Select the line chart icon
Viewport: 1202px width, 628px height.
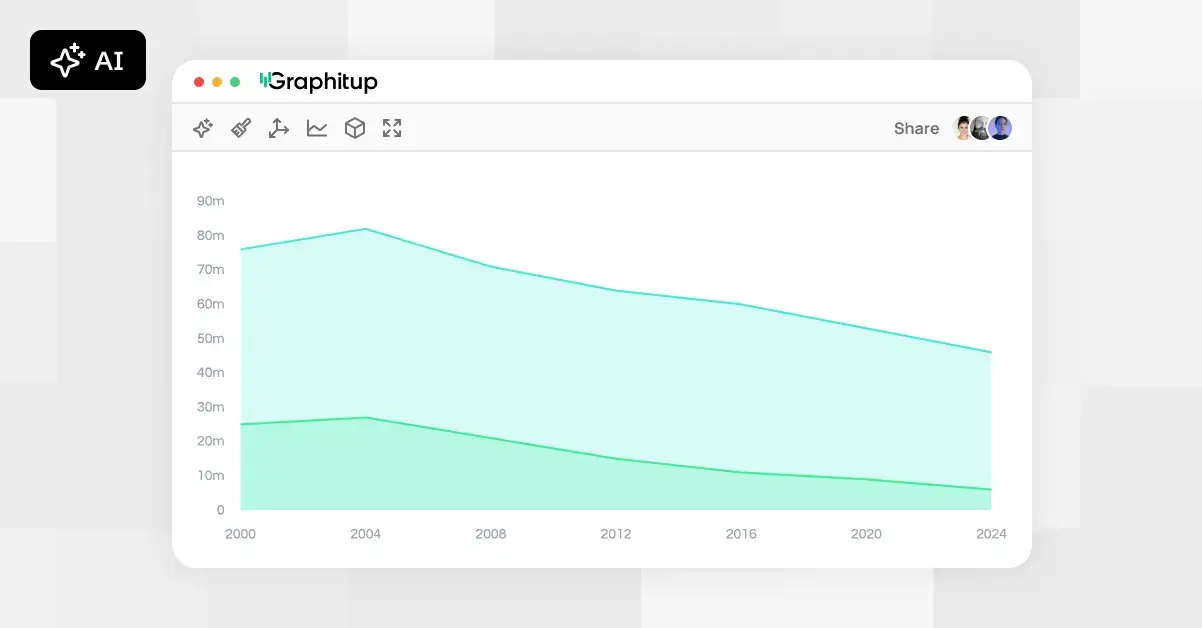[317, 128]
